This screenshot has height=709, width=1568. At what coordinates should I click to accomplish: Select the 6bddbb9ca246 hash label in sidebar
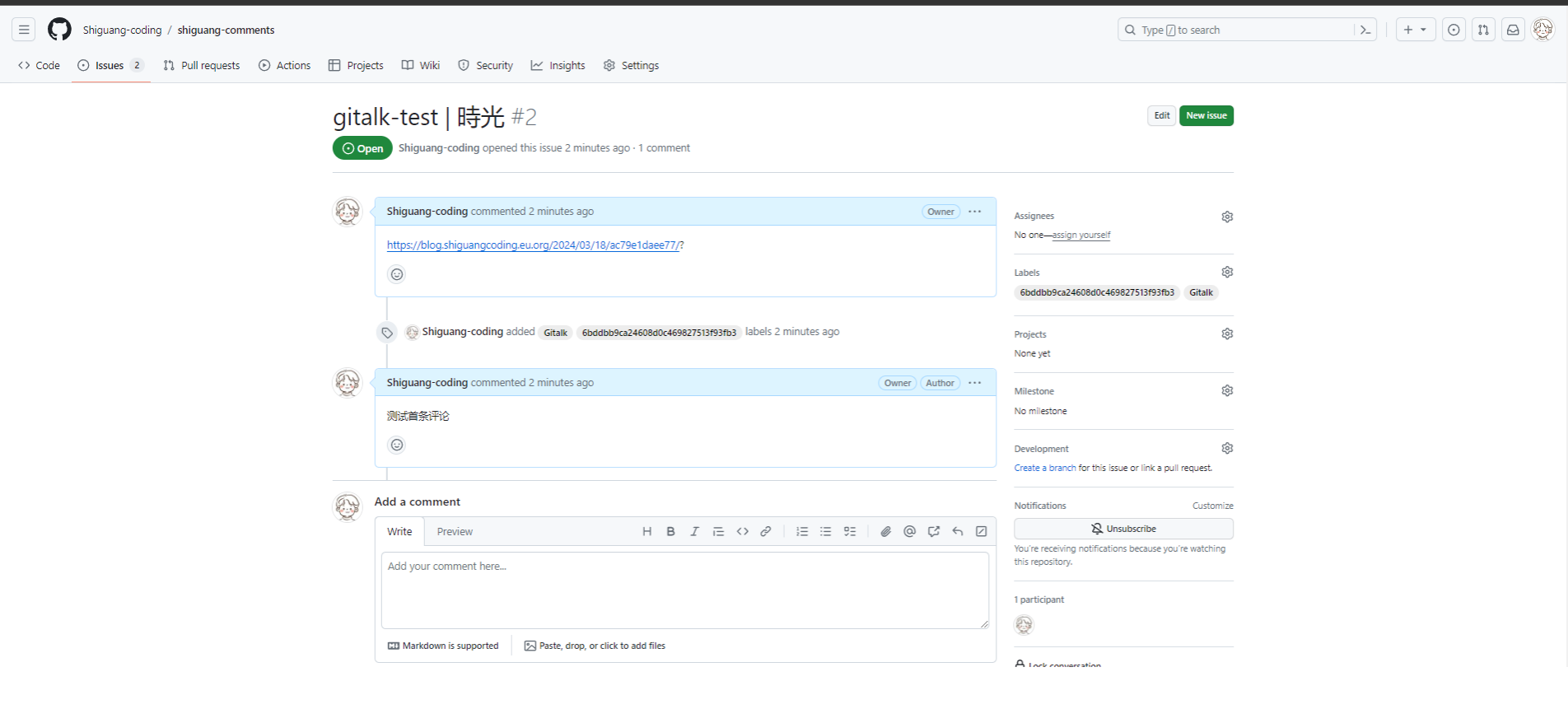click(1097, 293)
